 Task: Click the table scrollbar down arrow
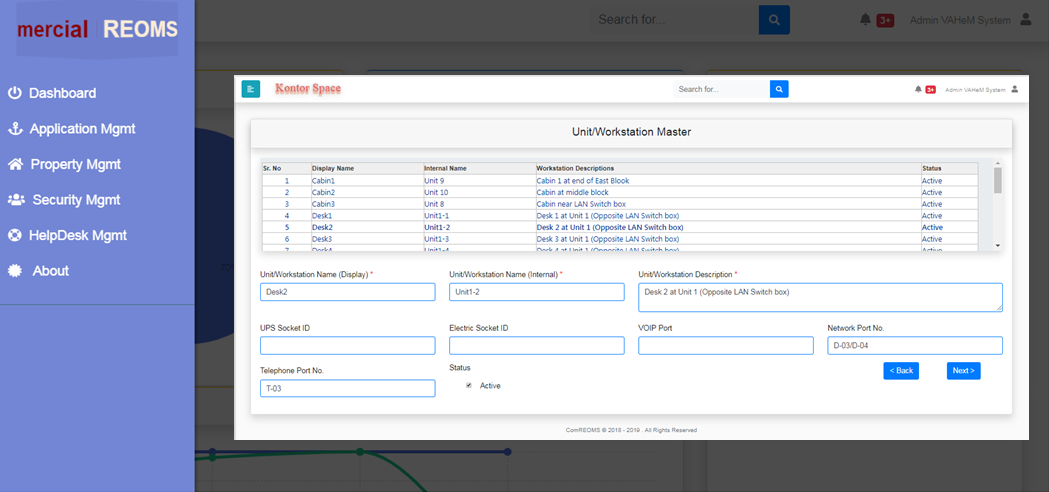[x=997, y=246]
